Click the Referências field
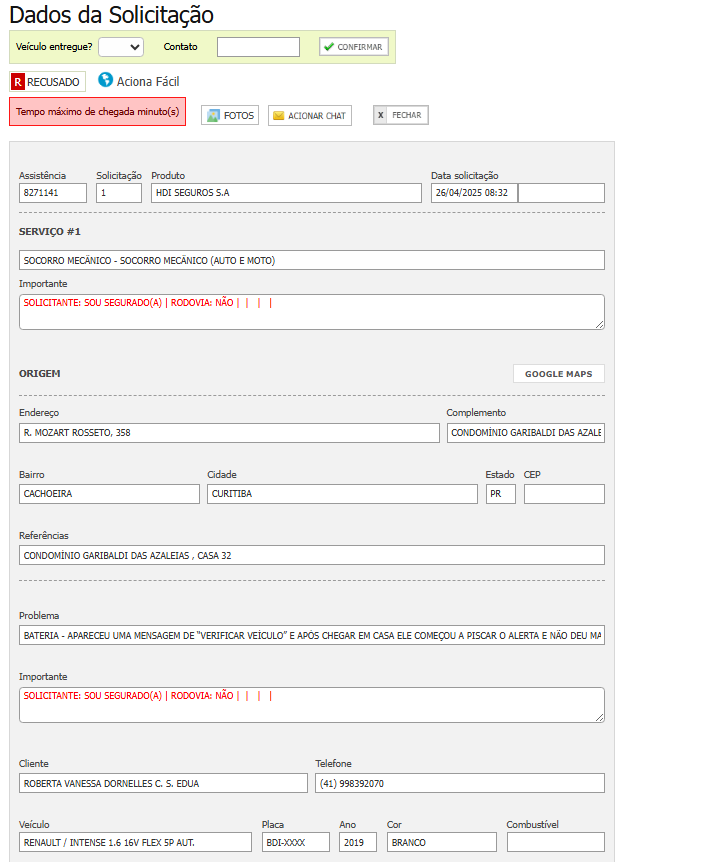This screenshot has width=716, height=862. tap(312, 555)
